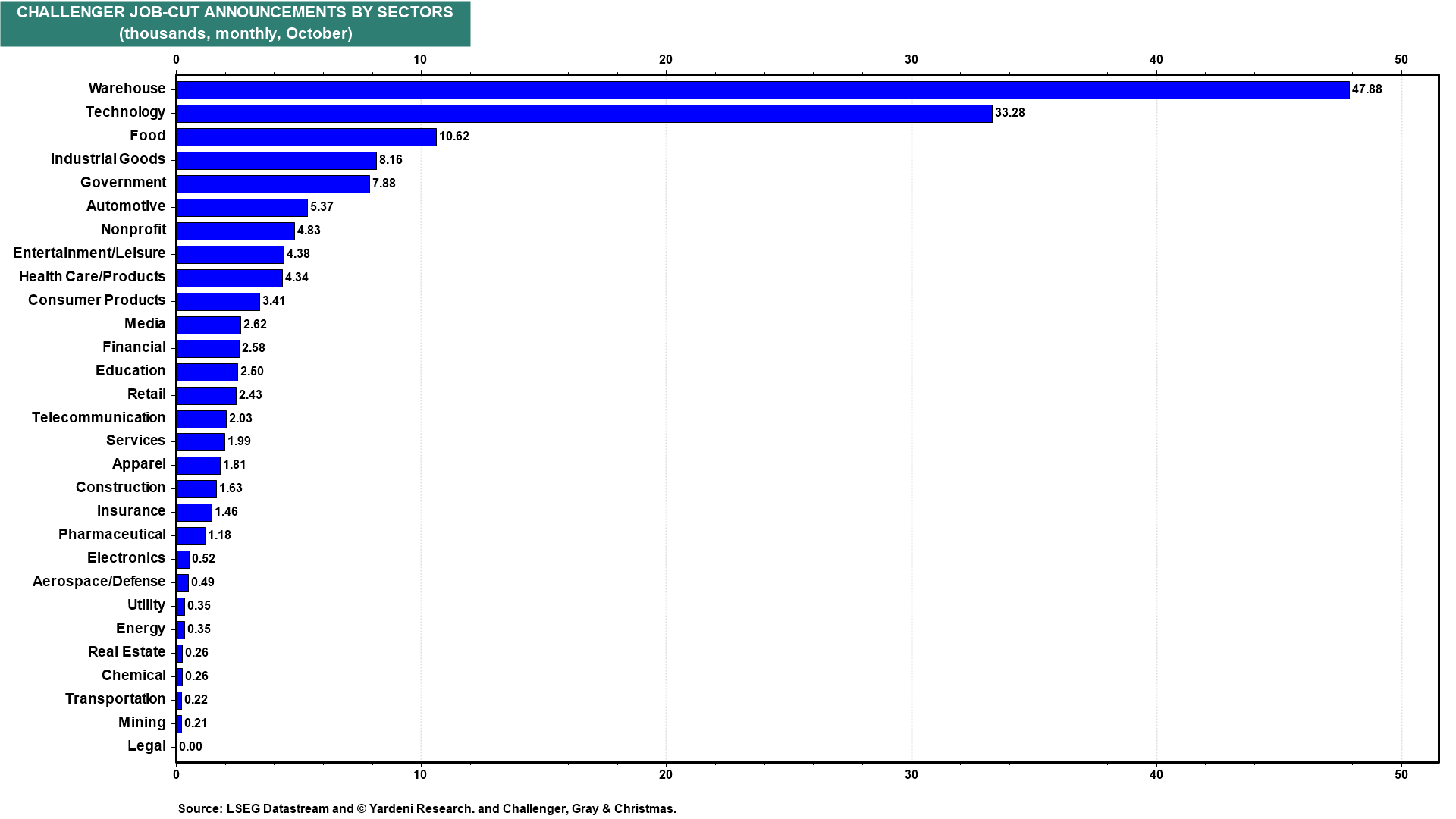Click the Consumer Products value 3.41
Viewport: 1456px width, 819px height.
point(274,301)
